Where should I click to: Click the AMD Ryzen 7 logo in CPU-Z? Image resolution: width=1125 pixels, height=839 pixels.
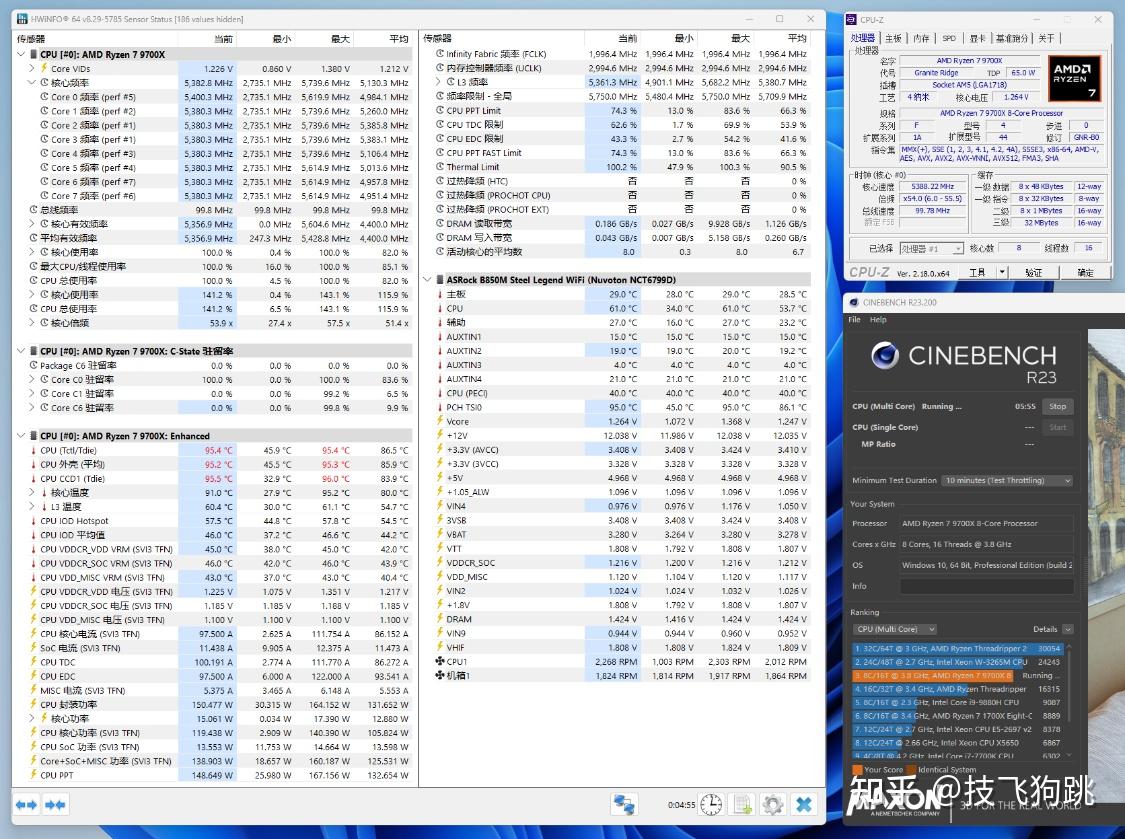pos(1073,78)
